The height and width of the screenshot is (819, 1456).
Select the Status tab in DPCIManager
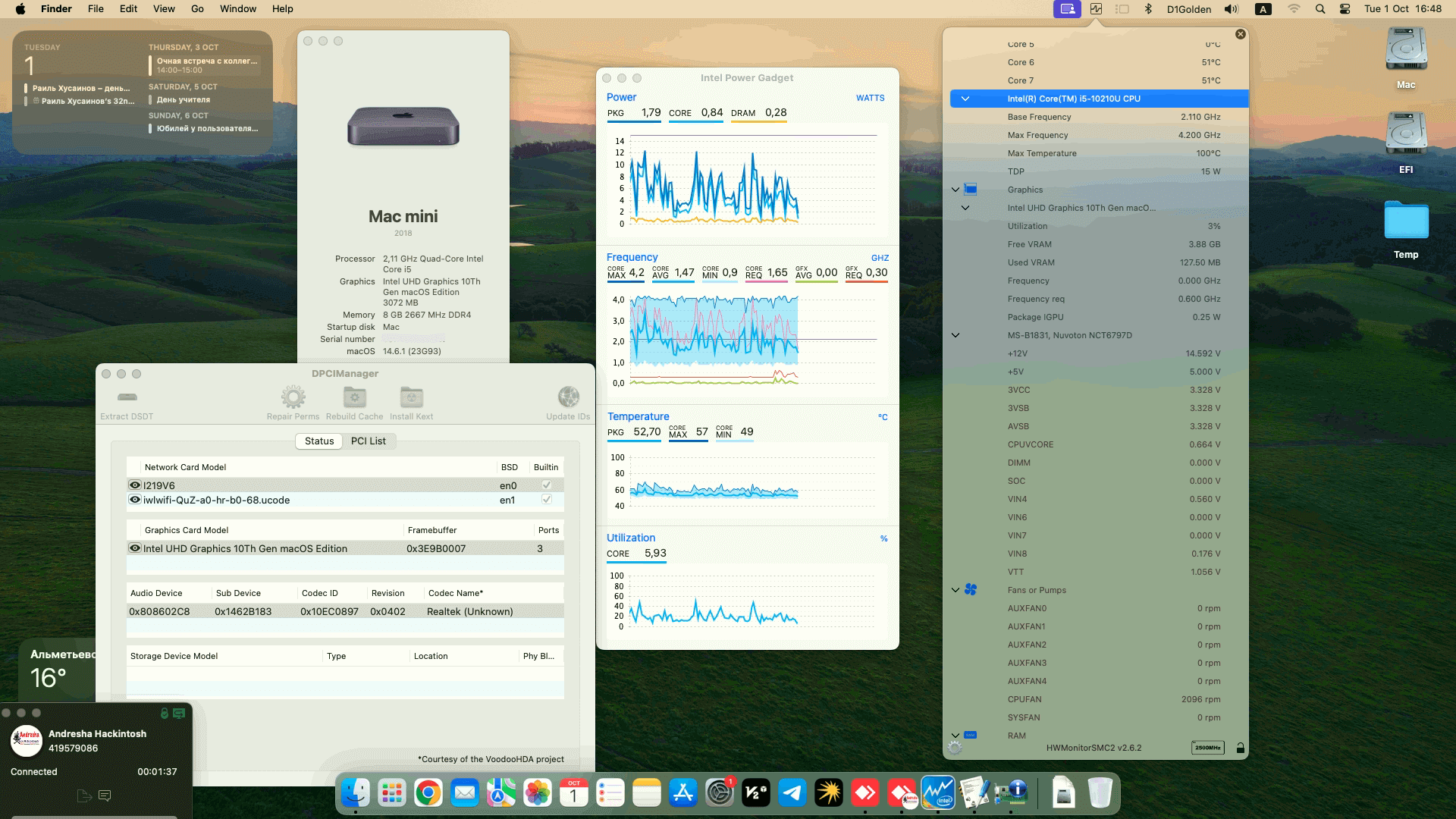(x=319, y=441)
